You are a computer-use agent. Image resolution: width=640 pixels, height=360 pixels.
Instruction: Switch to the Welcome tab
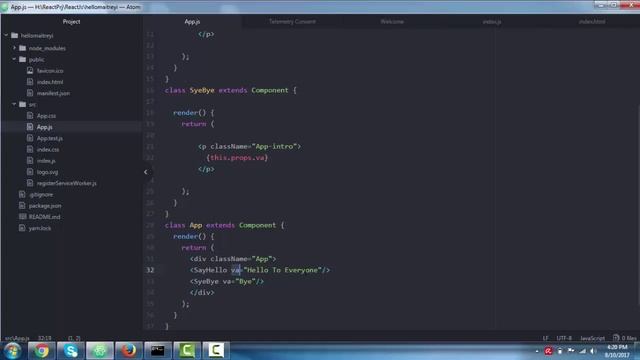(392, 22)
